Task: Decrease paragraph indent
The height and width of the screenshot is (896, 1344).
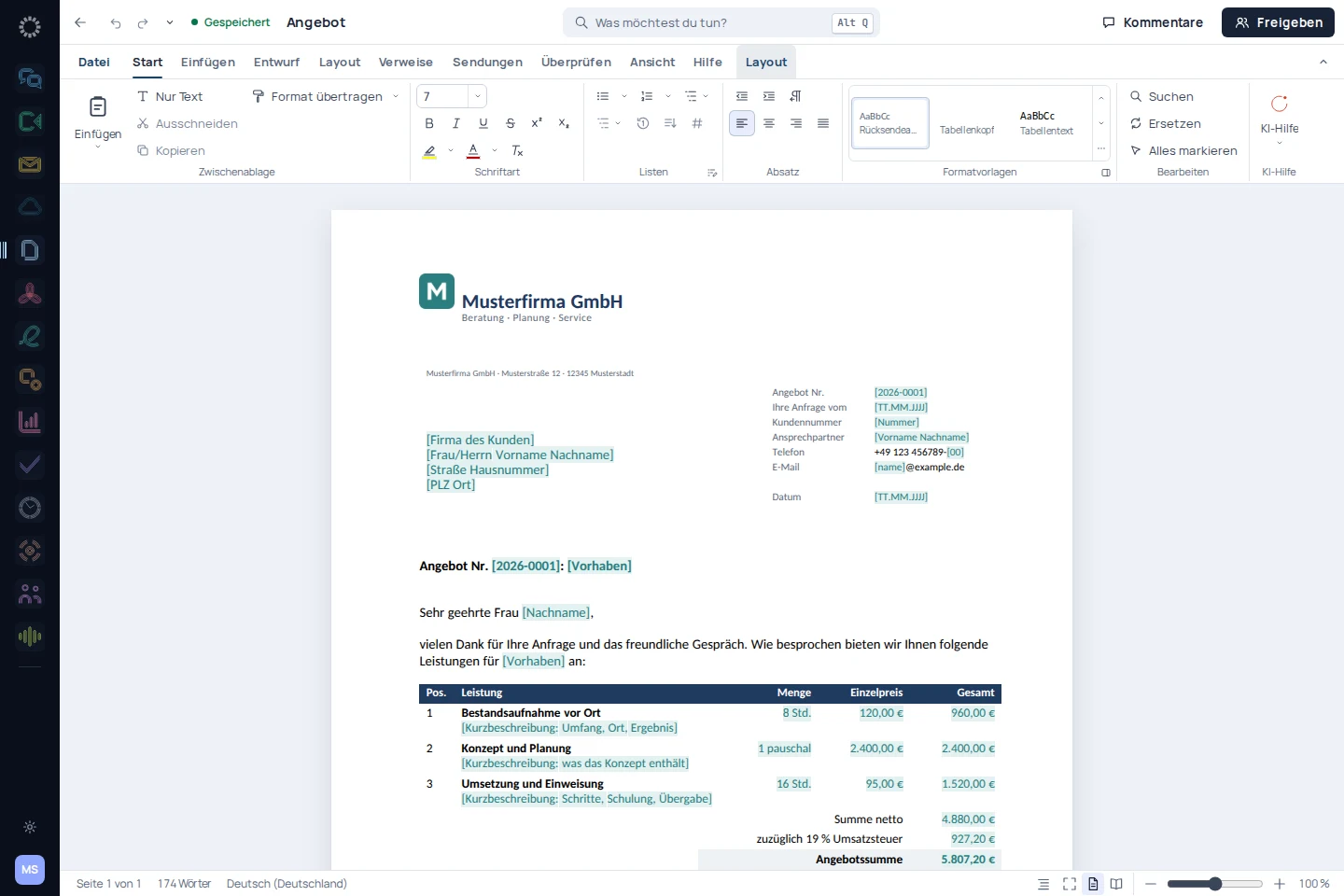Action: pyautogui.click(x=742, y=96)
